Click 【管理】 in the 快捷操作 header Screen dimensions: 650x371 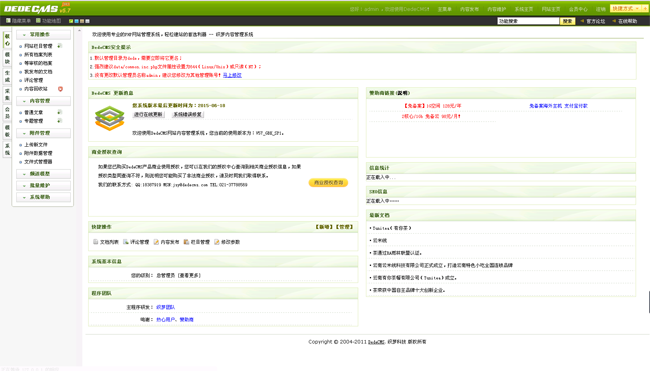344,227
